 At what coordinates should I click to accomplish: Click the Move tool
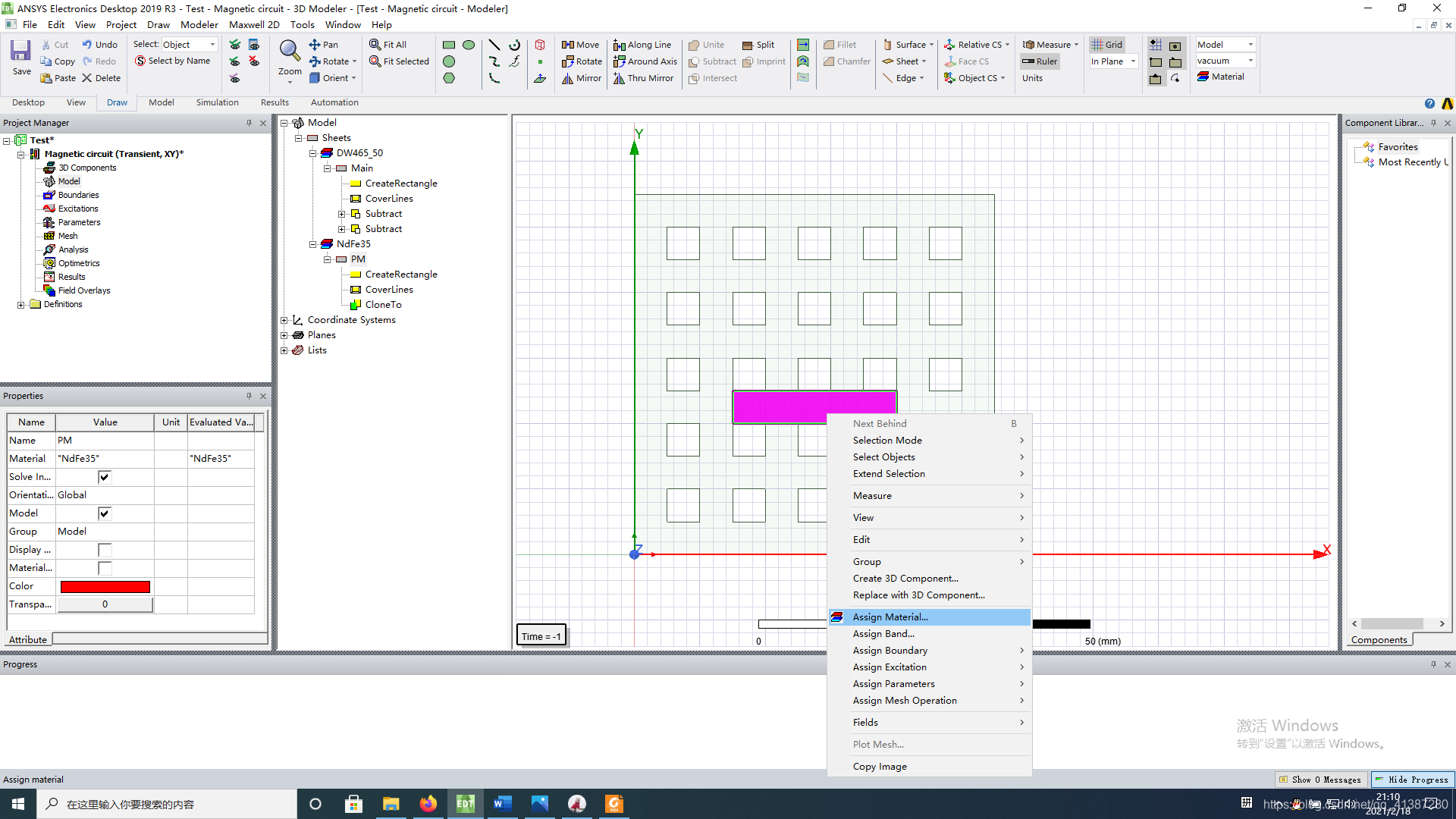point(580,45)
